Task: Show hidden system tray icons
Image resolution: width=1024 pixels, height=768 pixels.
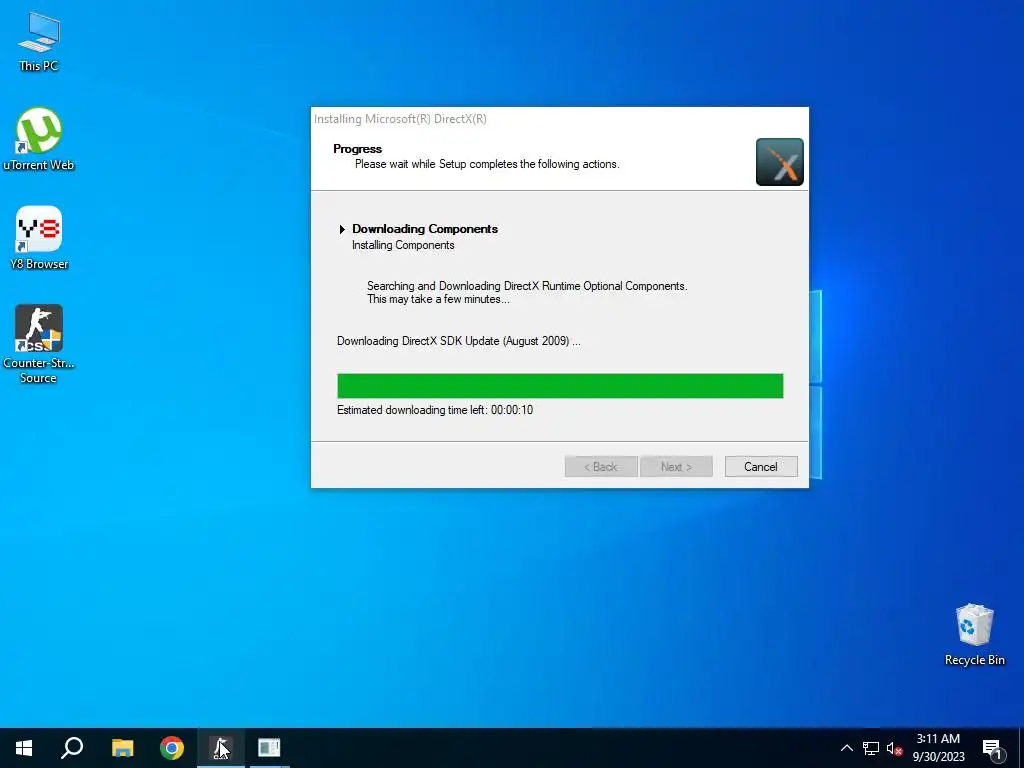Action: (x=846, y=748)
